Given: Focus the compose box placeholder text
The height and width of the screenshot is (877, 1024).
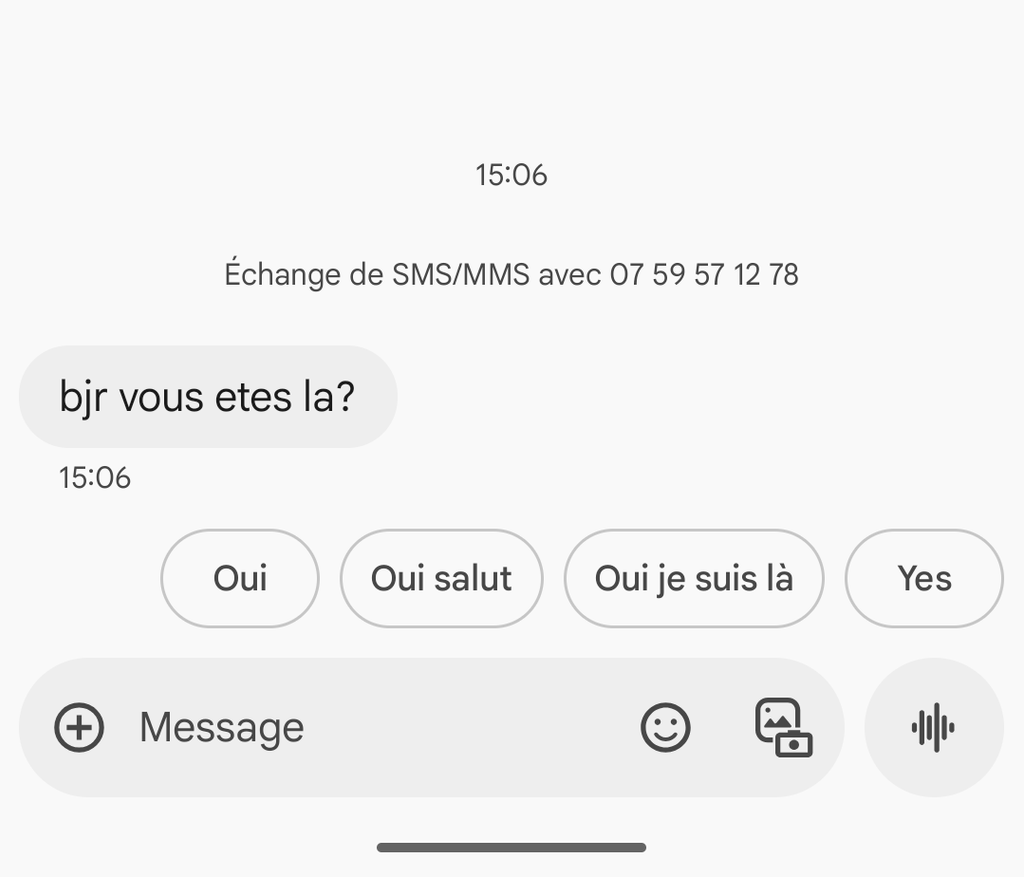Looking at the screenshot, I should [x=221, y=727].
